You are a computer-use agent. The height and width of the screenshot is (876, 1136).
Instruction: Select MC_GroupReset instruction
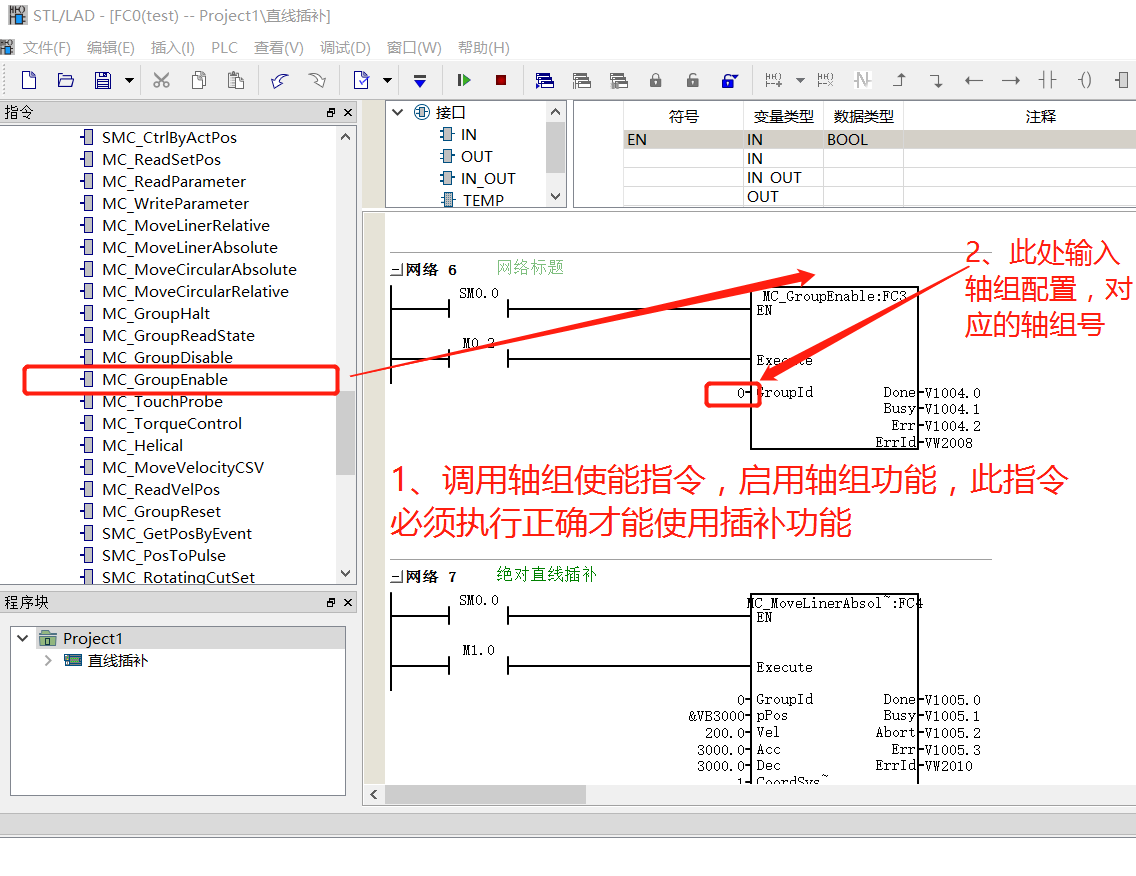coord(161,512)
